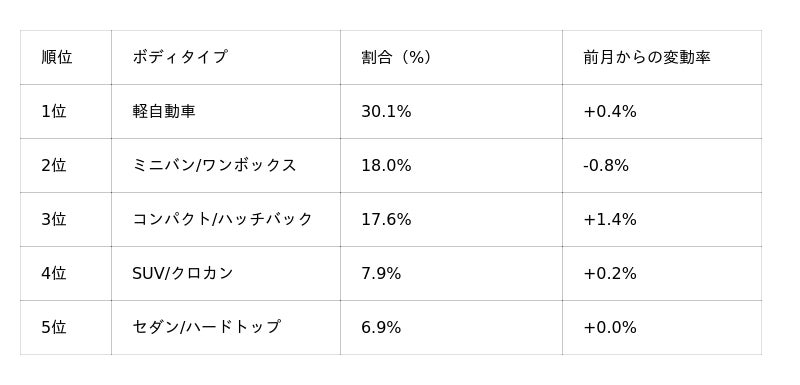
Task: Select the ミニバン/ワンボックス cell
Action: (226, 165)
